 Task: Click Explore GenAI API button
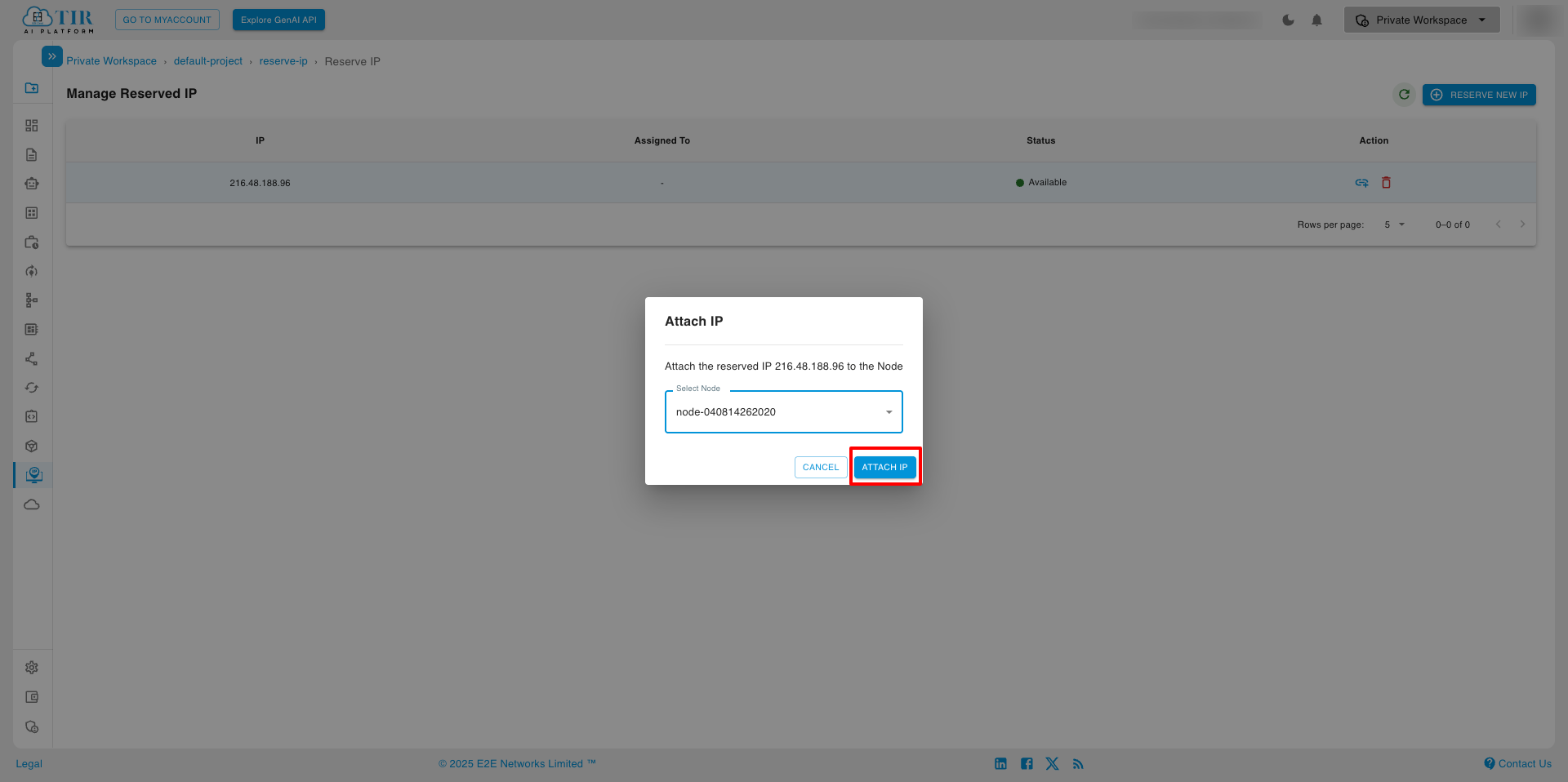(x=278, y=20)
